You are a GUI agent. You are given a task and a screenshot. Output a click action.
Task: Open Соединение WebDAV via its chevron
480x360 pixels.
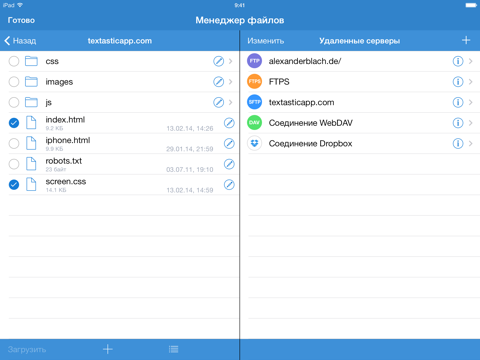pyautogui.click(x=470, y=123)
